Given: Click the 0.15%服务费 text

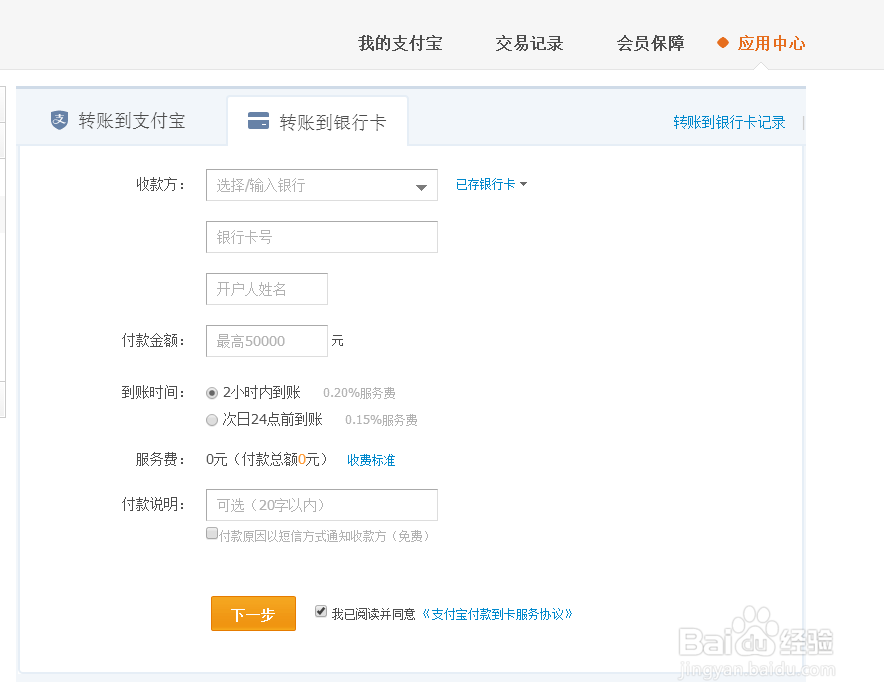Looking at the screenshot, I should pos(381,420).
